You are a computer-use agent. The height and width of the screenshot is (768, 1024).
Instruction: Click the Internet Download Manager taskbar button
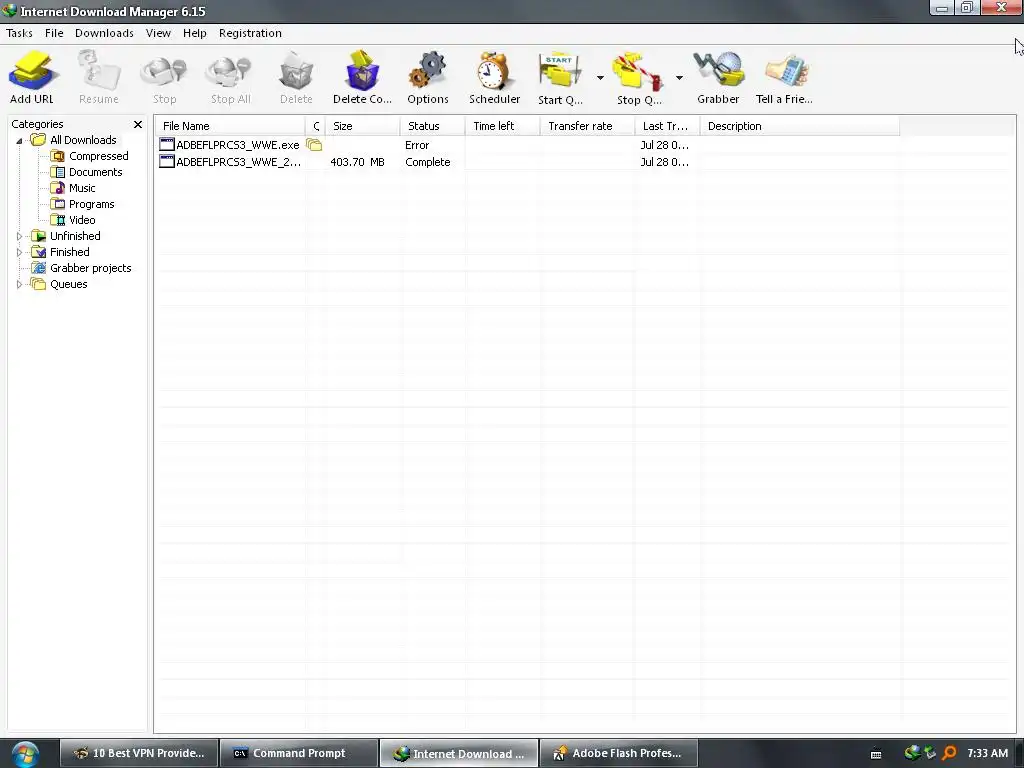459,753
